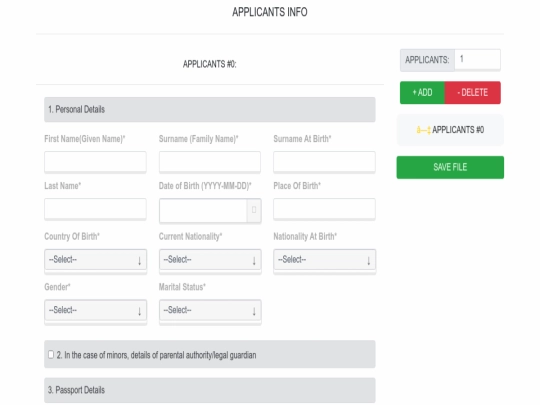This screenshot has width=540, height=405.
Task: Collapse the 1. Personal Details section header
Action: (210, 110)
